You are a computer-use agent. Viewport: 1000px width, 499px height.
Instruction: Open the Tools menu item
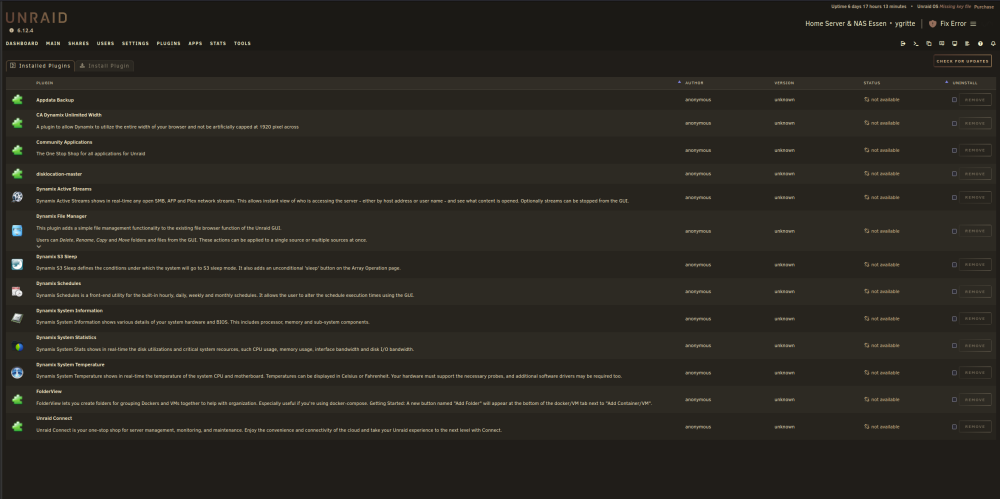point(242,43)
